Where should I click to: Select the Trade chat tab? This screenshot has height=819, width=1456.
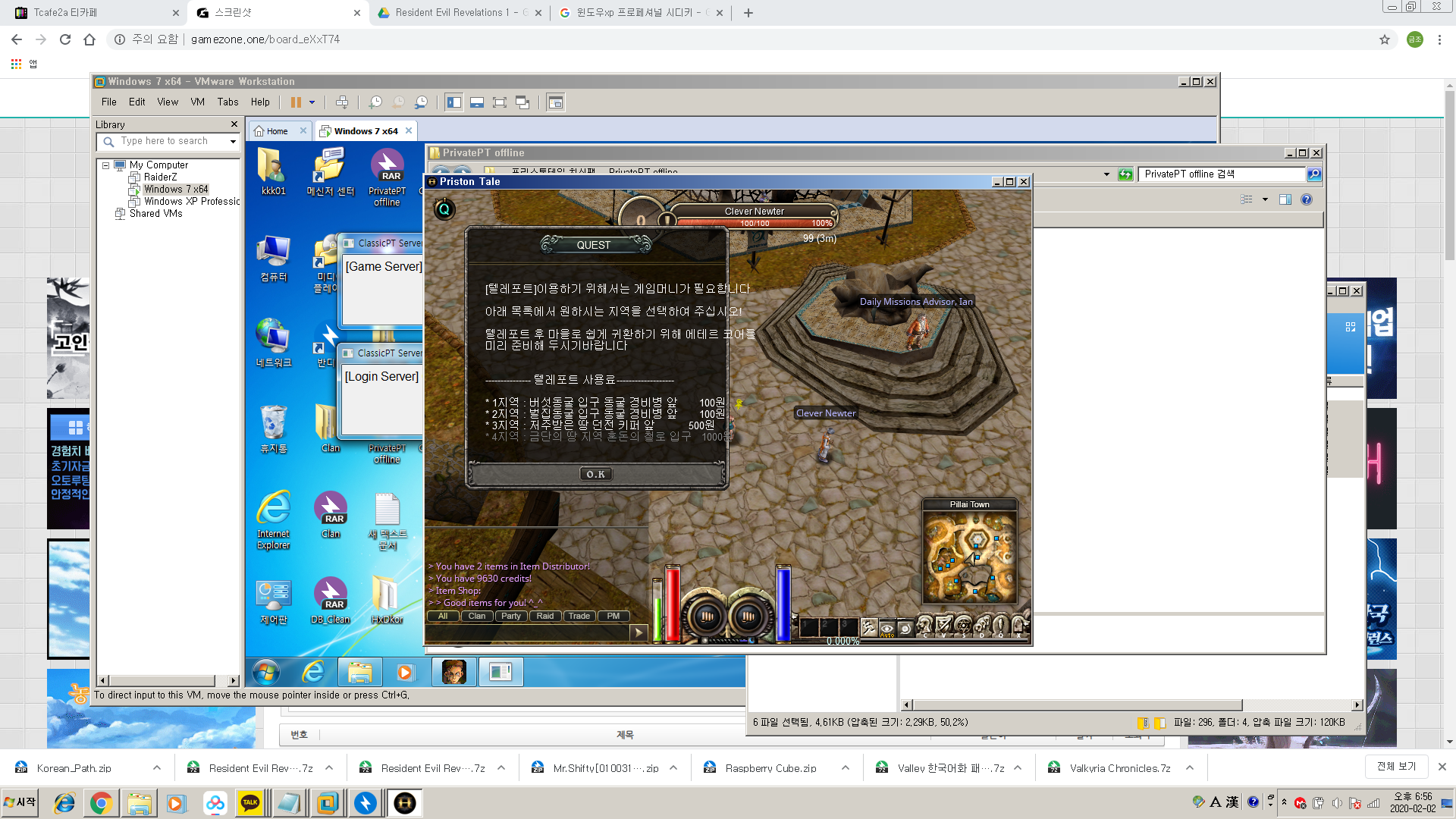579,616
